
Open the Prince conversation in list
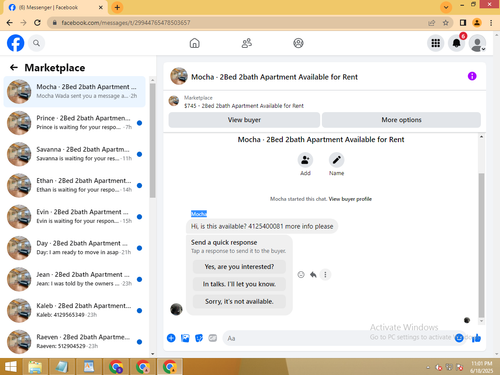74,123
